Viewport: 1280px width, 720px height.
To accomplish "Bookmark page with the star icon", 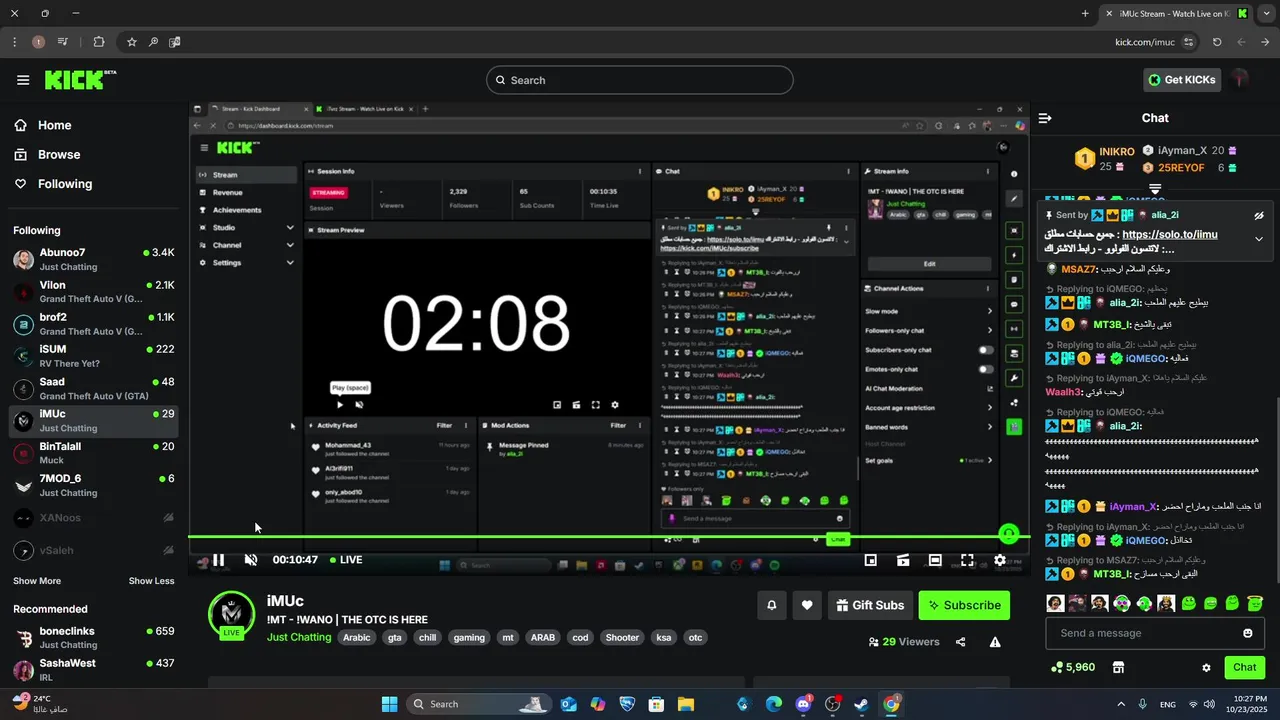I will pyautogui.click(x=132, y=42).
